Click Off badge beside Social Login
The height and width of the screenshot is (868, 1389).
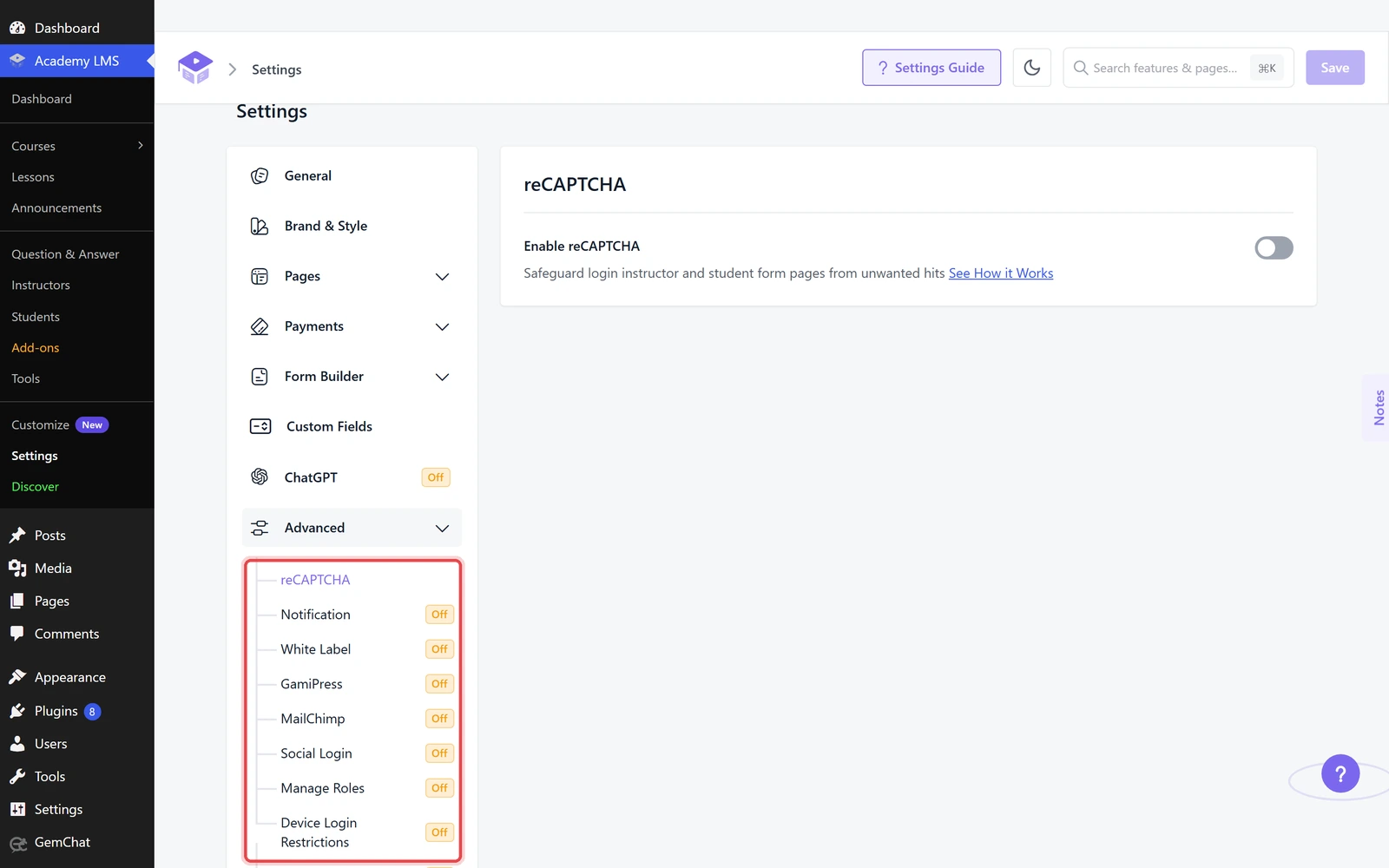(x=440, y=753)
